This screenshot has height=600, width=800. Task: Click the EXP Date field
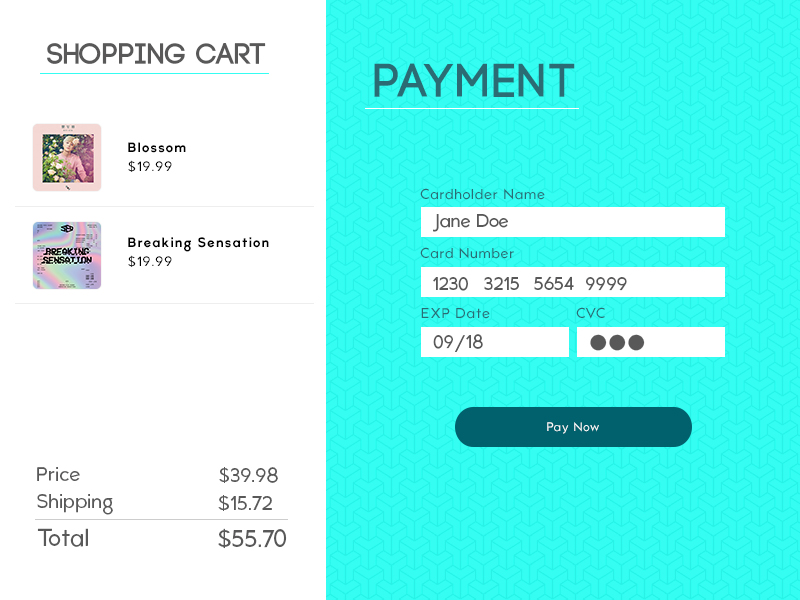[494, 342]
